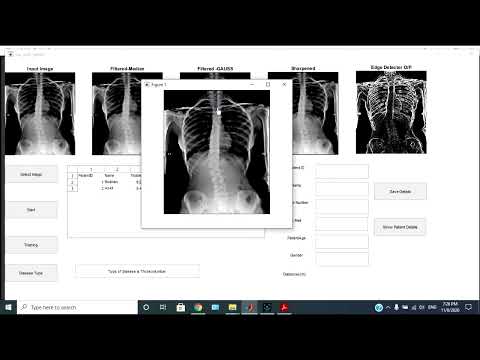The width and height of the screenshot is (480, 360).
Task: Select the Input Image X-ray thumbnail
Action: (40, 113)
